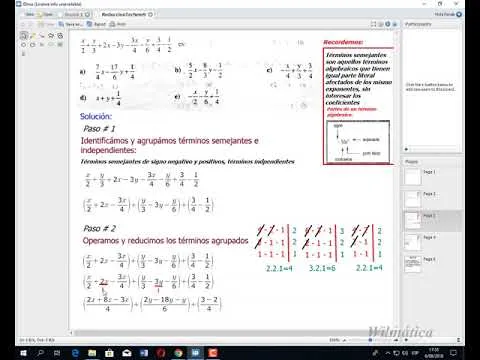Image resolution: width=480 pixels, height=360 pixels.
Task: Select the Page 2 thumbnail
Action: (413, 198)
